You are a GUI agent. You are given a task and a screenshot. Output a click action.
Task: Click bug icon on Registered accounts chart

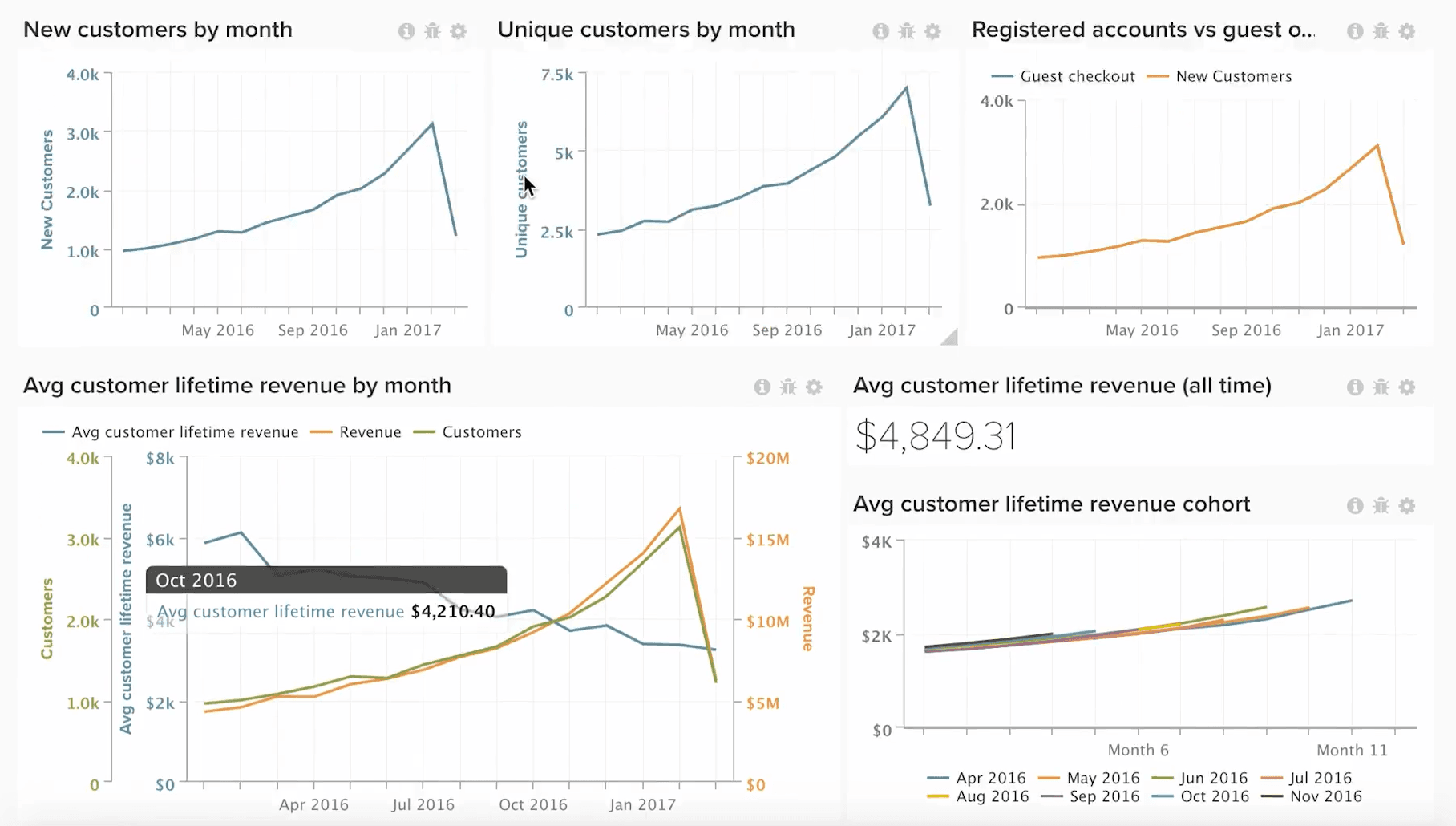click(x=1381, y=31)
